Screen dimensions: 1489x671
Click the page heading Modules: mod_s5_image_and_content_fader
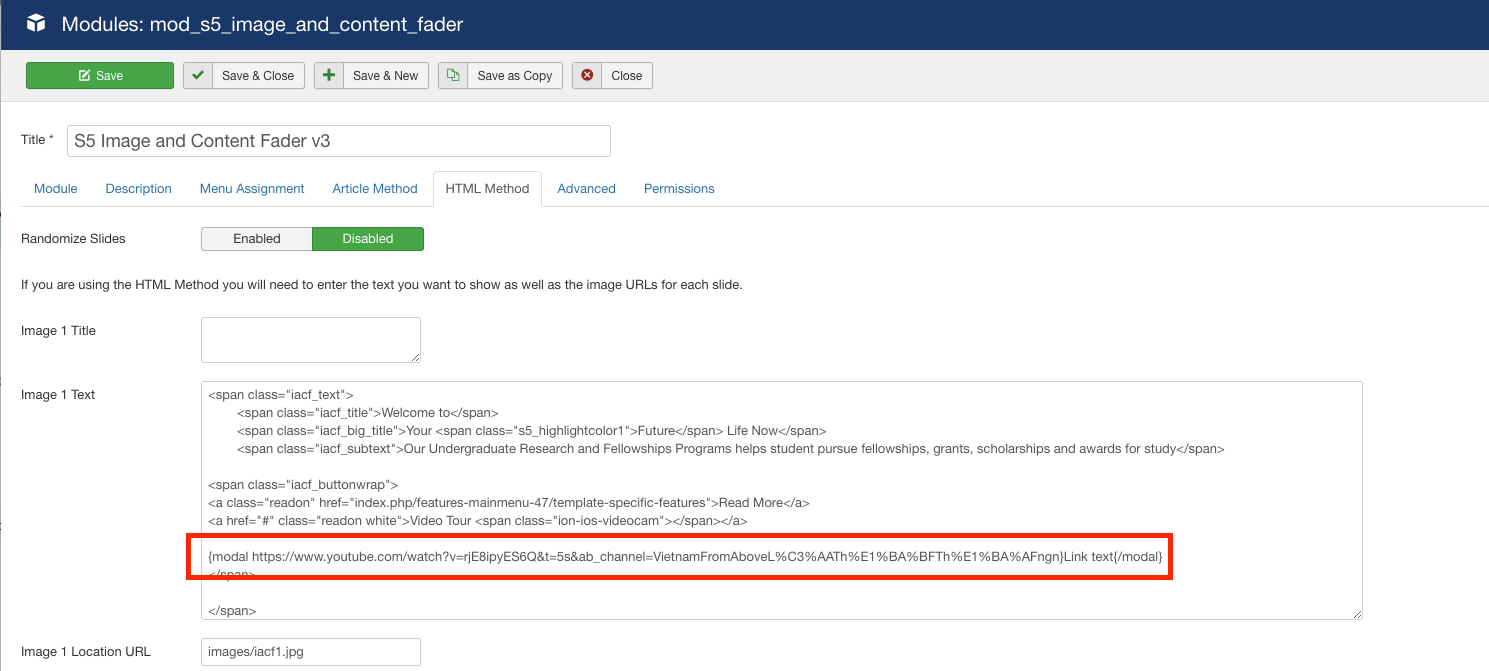[x=263, y=24]
